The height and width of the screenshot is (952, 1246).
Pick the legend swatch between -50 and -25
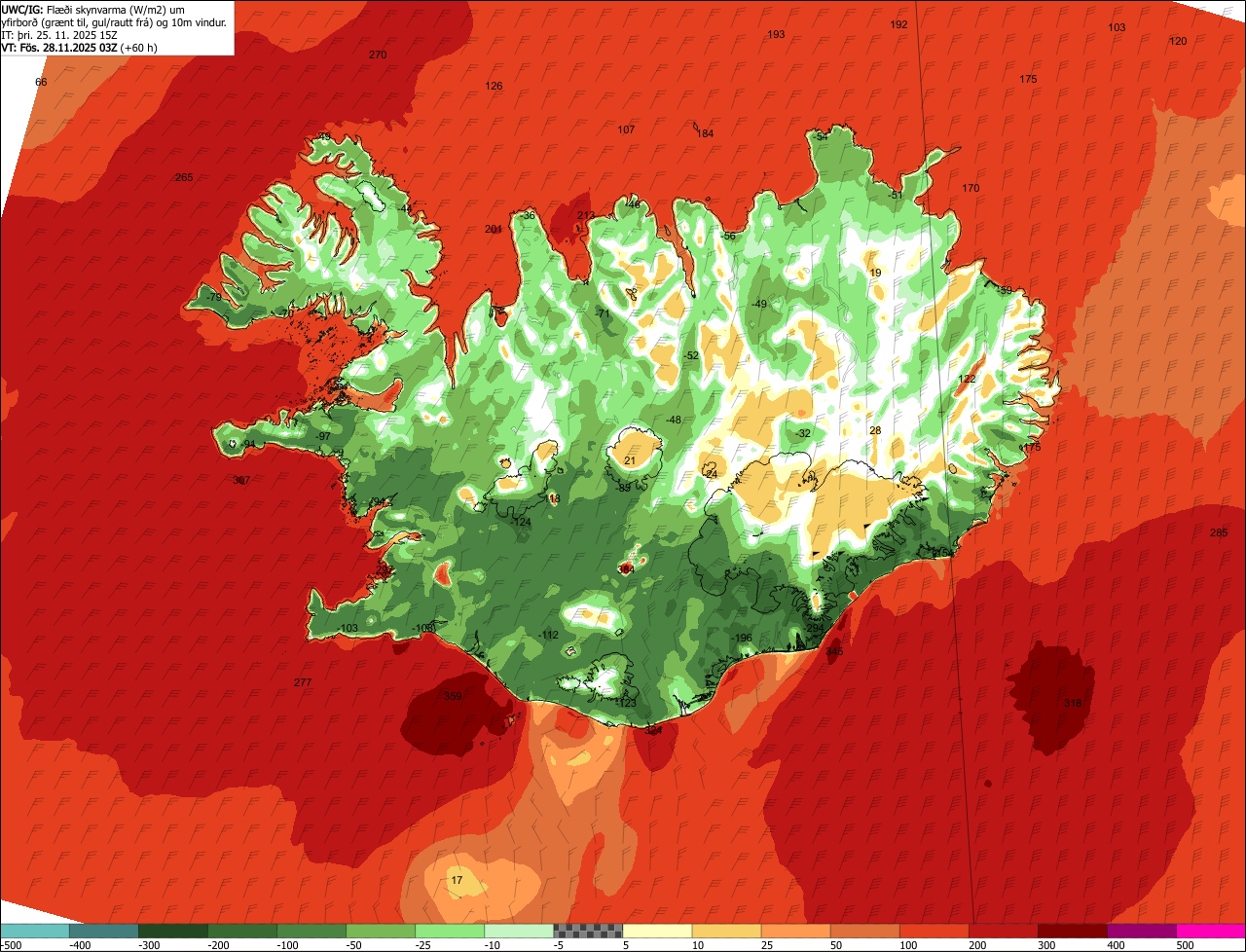[x=380, y=931]
